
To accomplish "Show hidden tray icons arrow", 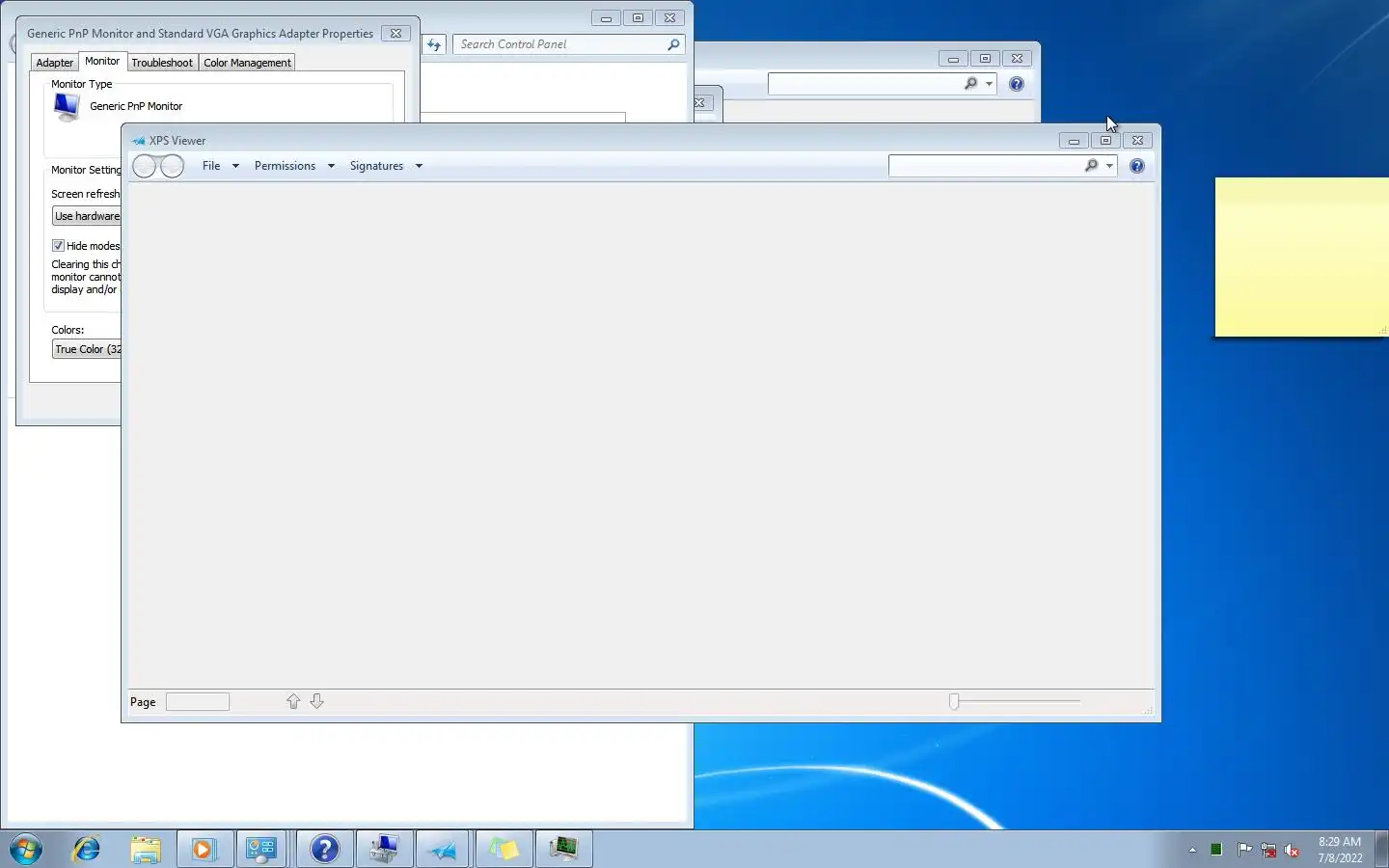I will tap(1192, 850).
